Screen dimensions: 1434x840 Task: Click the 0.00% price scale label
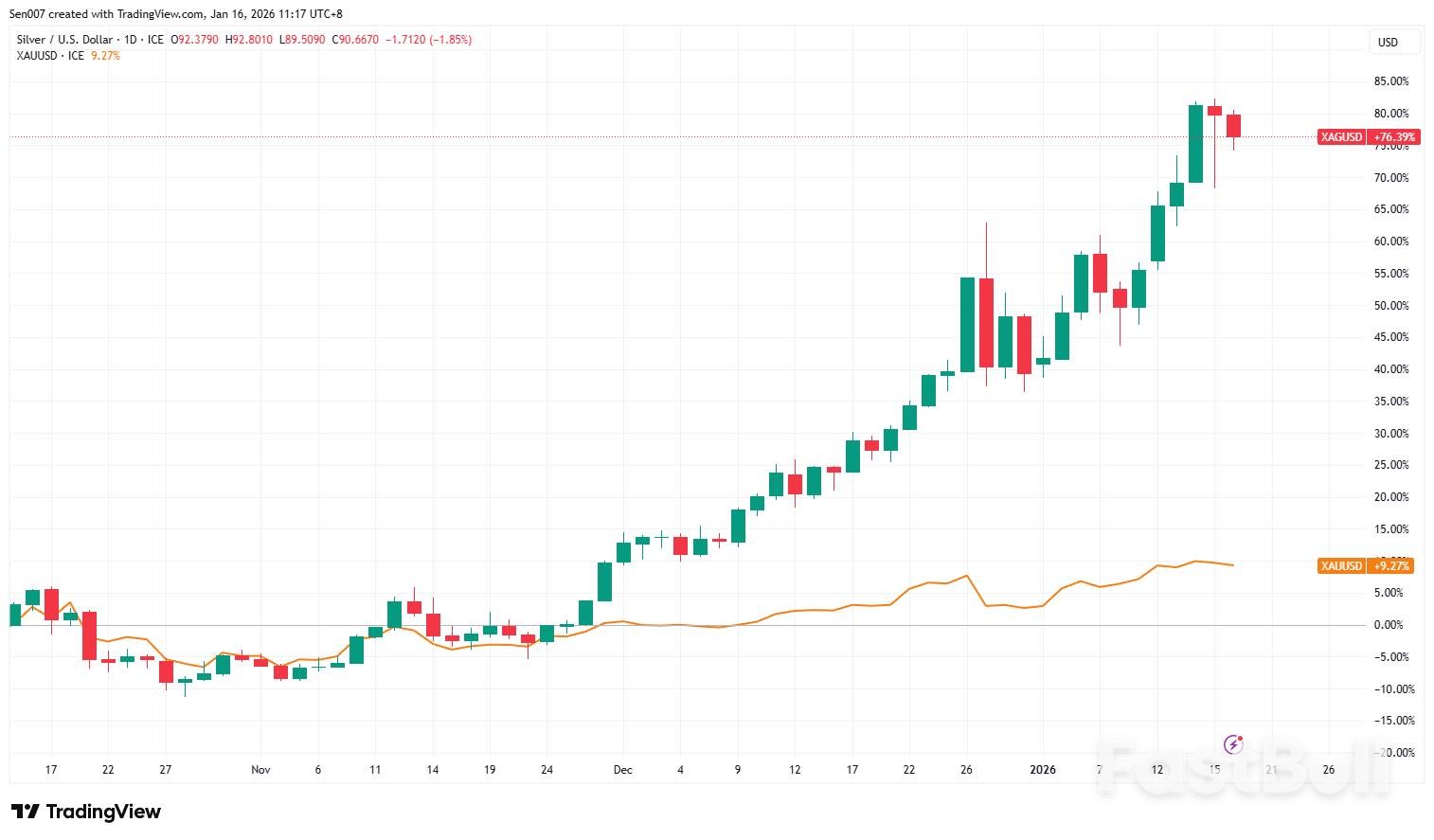pyautogui.click(x=1389, y=625)
